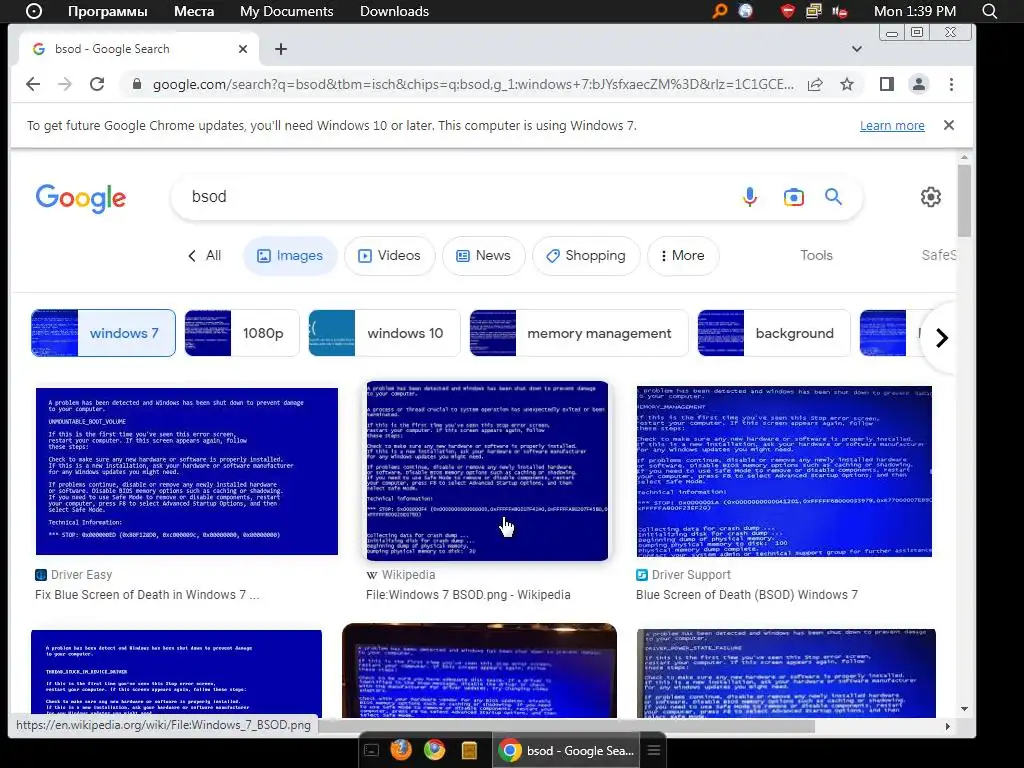Start voice search with microphone icon

[750, 197]
